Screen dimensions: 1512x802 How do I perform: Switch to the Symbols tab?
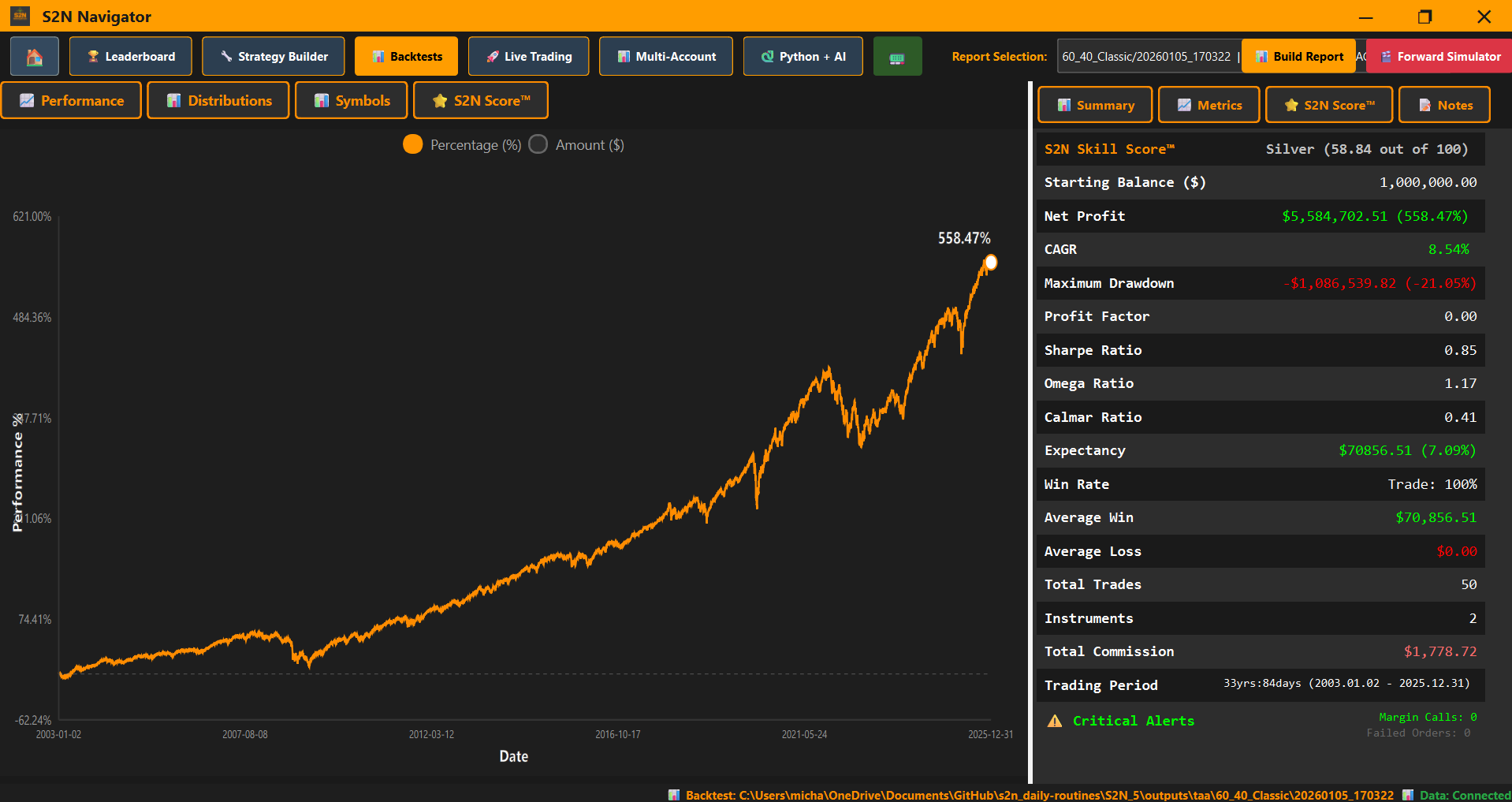pos(352,101)
